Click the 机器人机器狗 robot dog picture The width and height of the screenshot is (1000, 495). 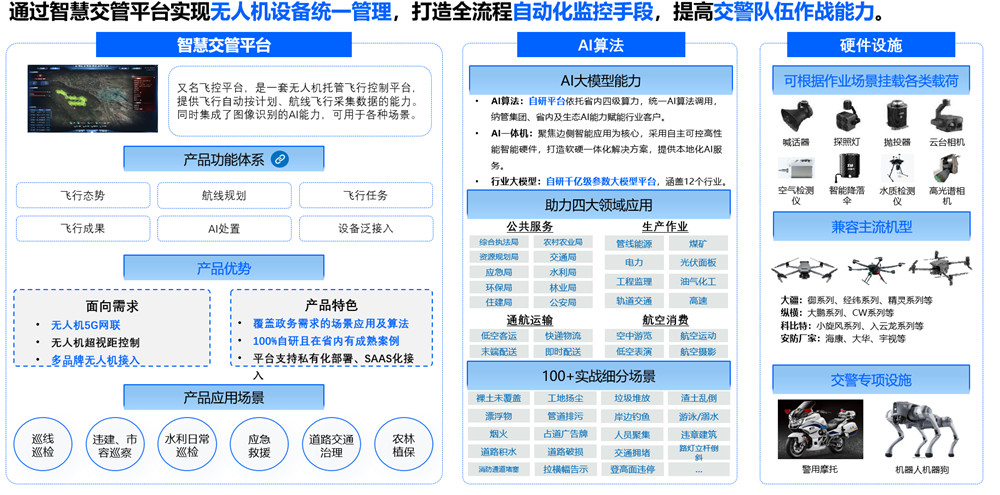click(x=922, y=429)
